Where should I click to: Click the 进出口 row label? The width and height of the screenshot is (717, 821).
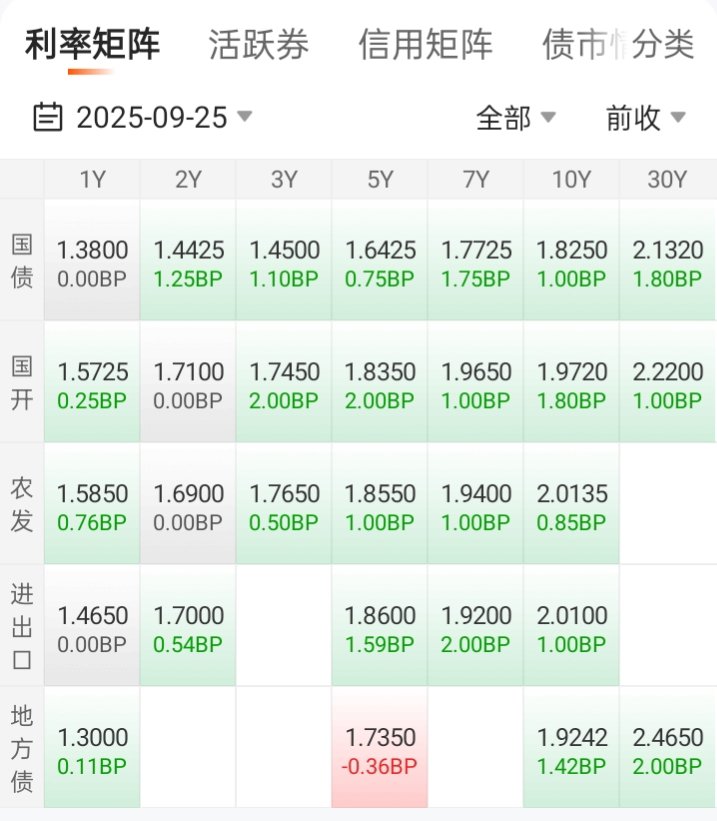[x=21, y=627]
